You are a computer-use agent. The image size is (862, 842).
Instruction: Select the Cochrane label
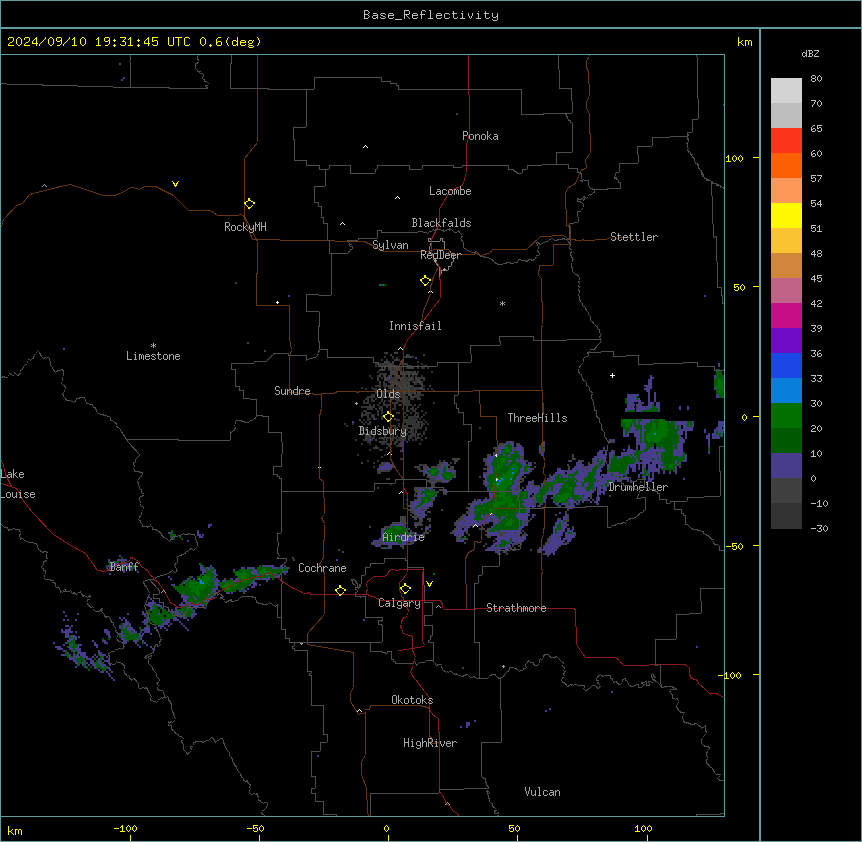pos(322,568)
